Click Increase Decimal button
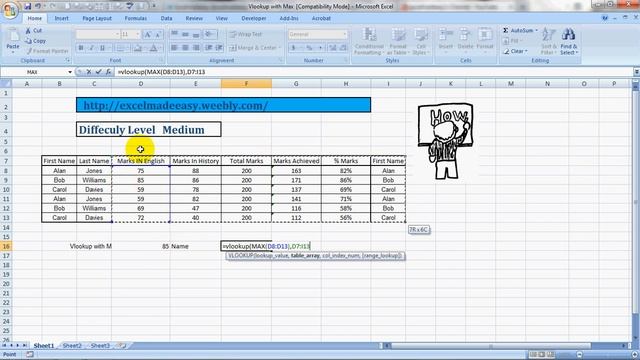Screen dimensions: 640x360 (333, 48)
